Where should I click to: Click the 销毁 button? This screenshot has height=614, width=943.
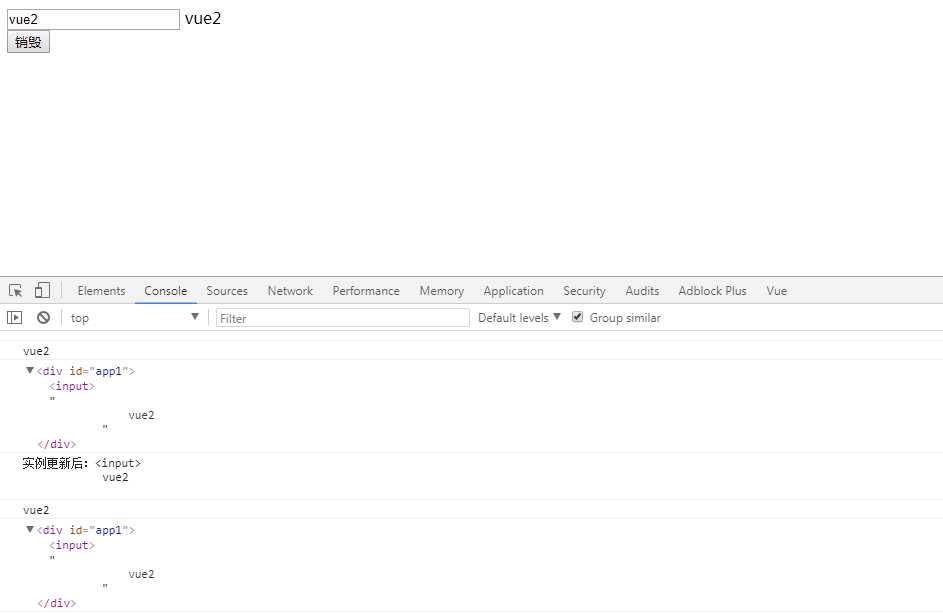[28, 42]
